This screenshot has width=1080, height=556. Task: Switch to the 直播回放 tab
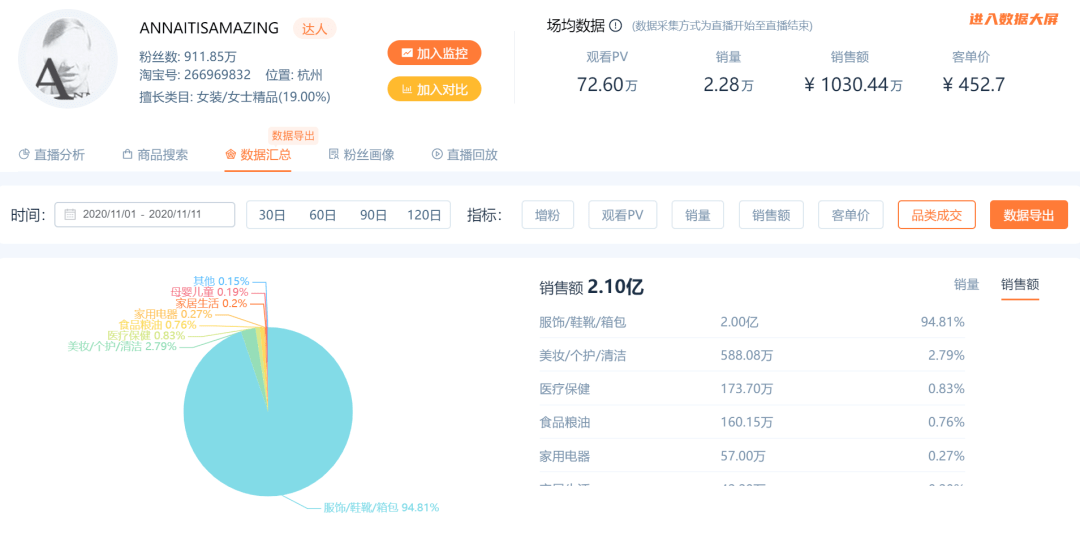click(x=465, y=154)
